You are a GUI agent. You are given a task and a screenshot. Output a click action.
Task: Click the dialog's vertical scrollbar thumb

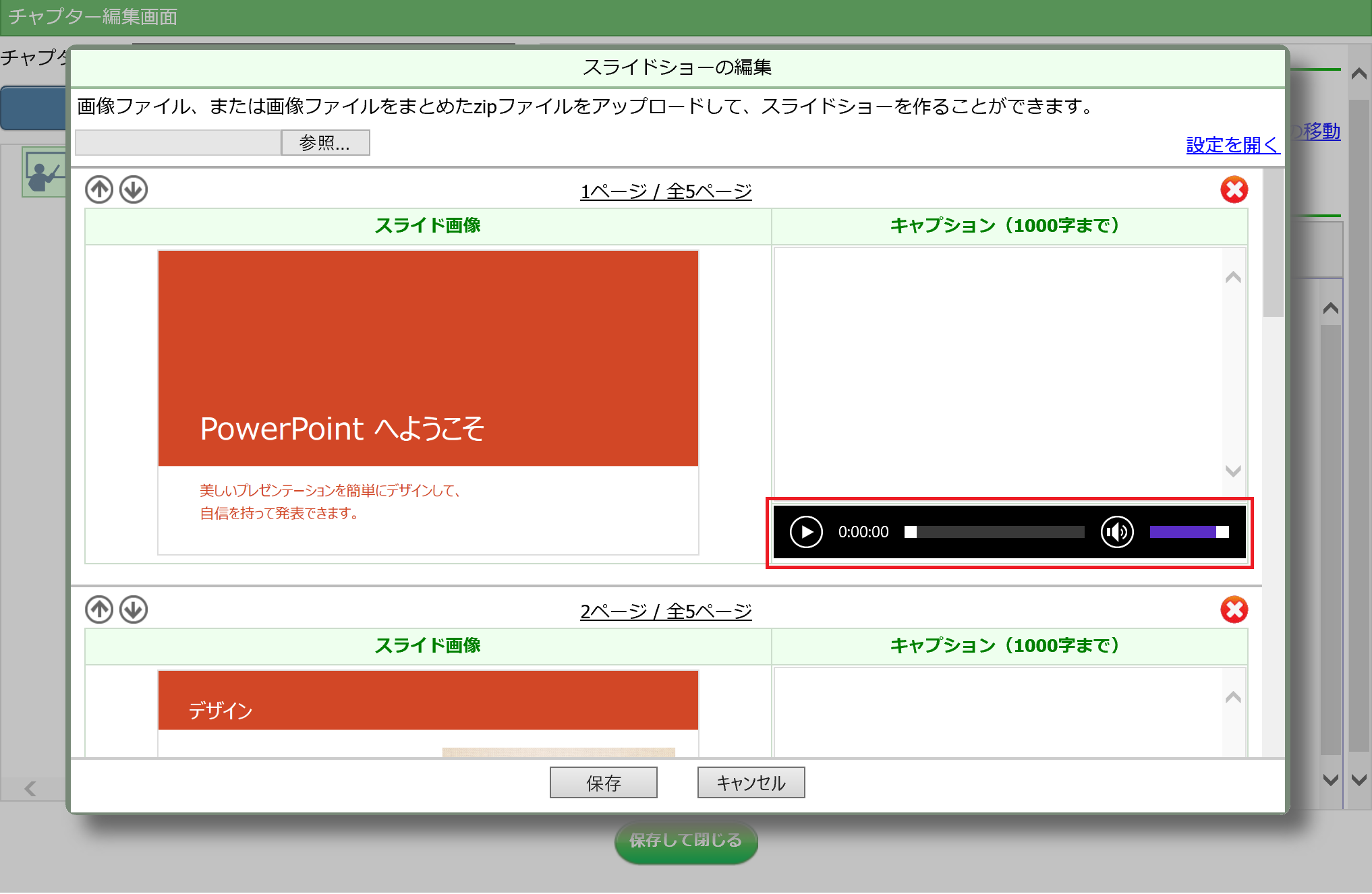point(1273,243)
